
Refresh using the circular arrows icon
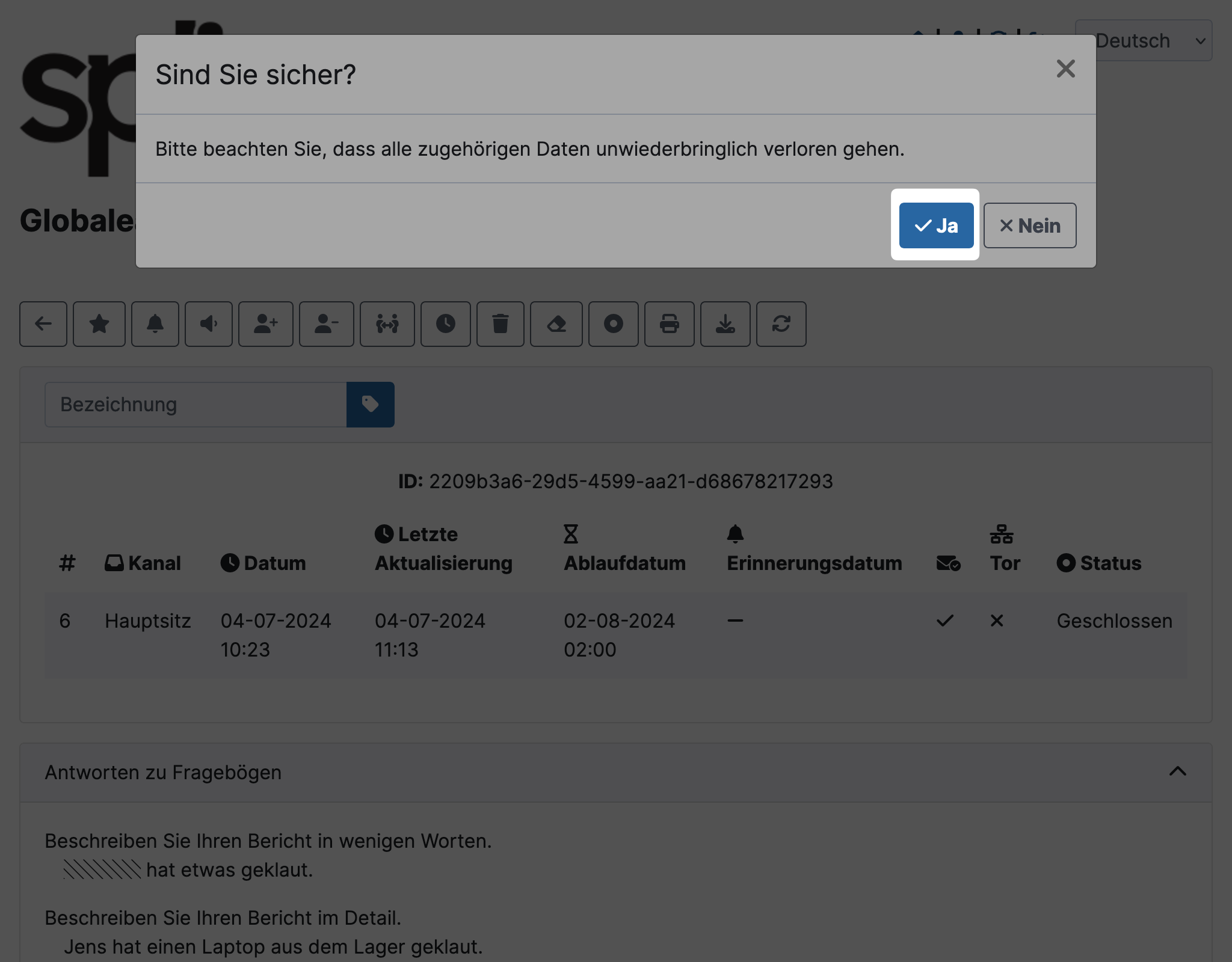pos(781,324)
